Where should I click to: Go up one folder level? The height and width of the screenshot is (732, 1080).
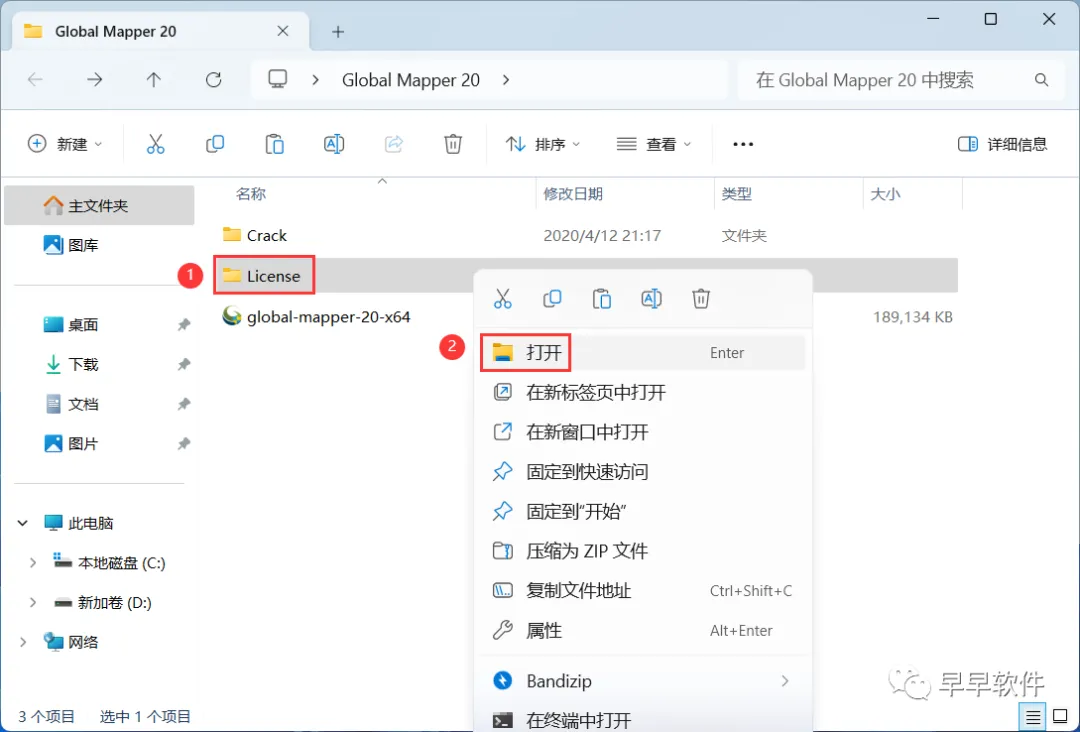[154, 80]
